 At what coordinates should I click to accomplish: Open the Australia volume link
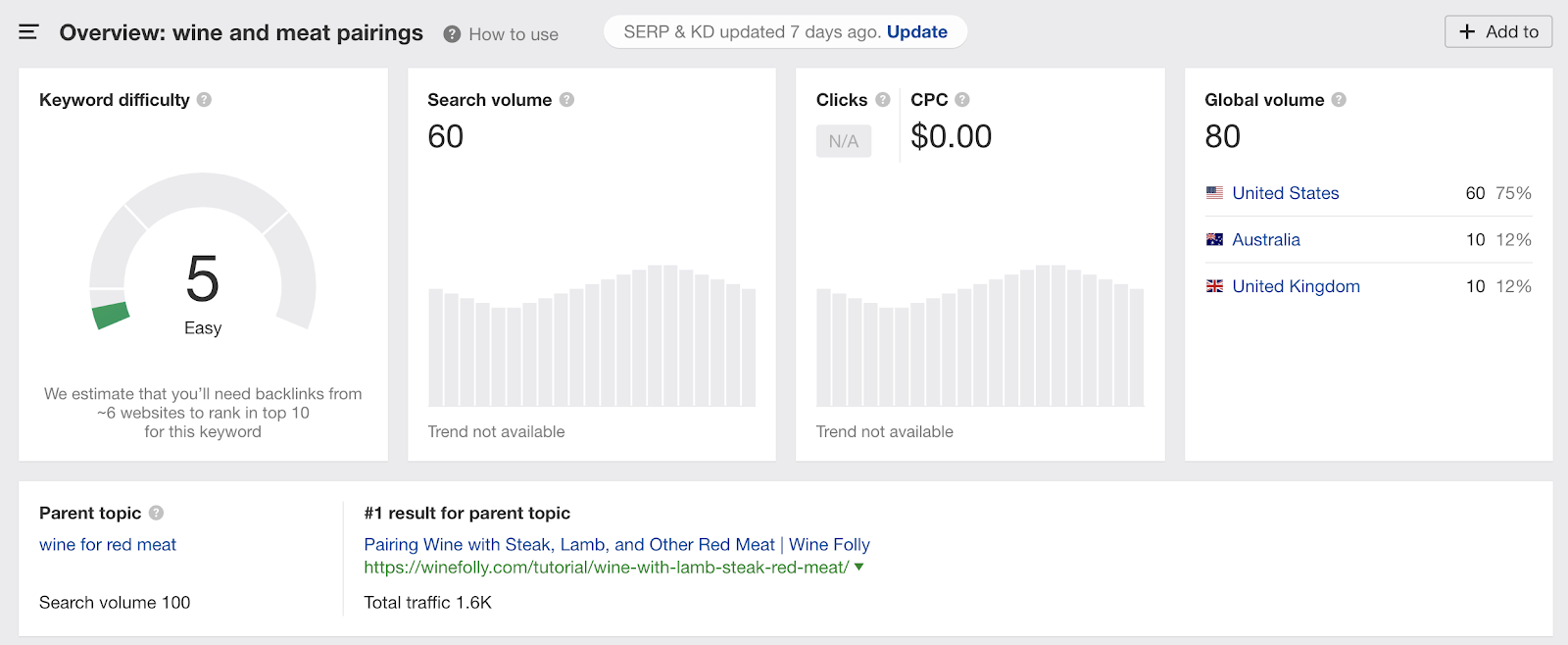click(x=1265, y=239)
